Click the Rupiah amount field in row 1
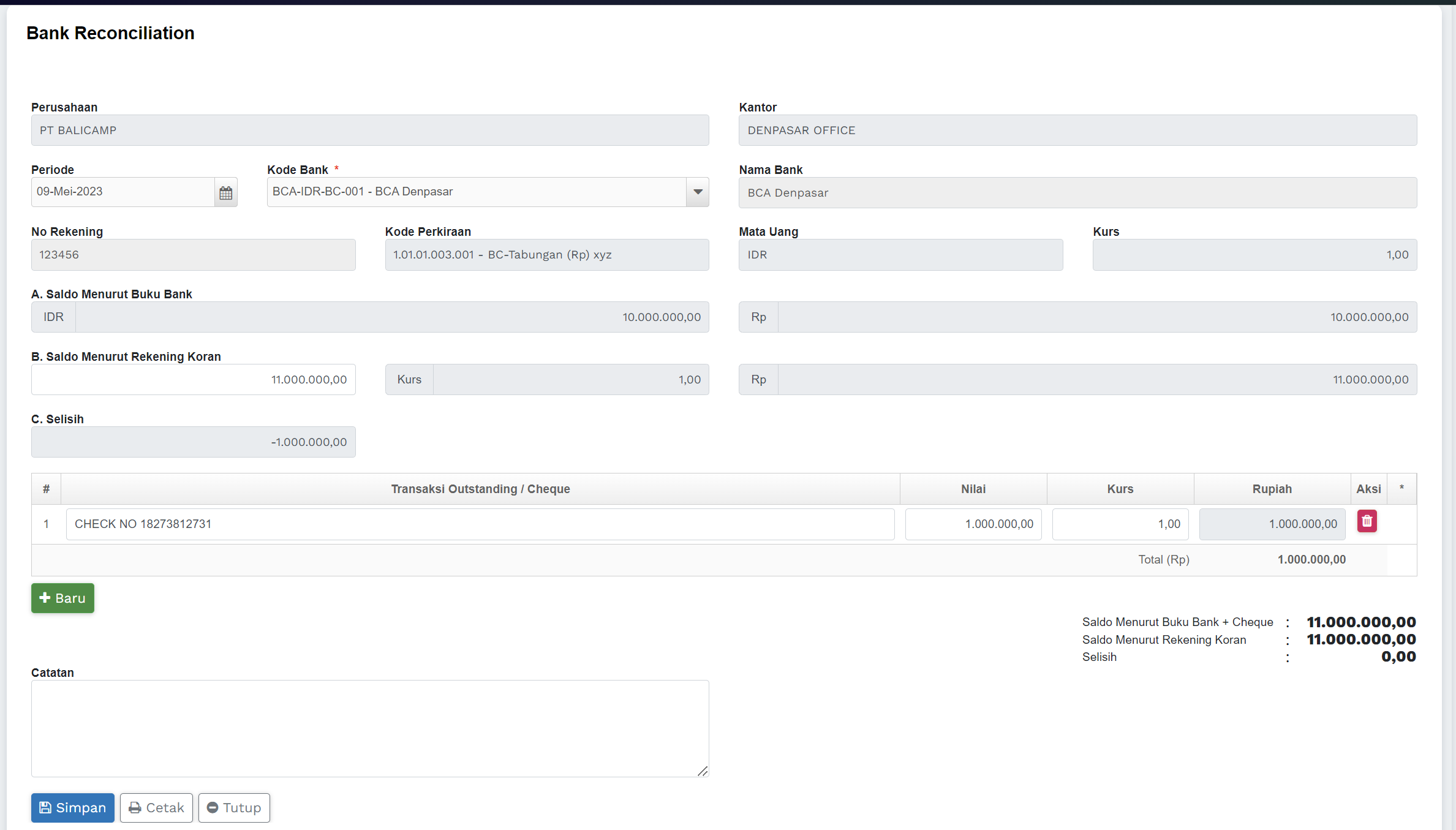Screen dimensions: 1456x830 (x=1272, y=524)
